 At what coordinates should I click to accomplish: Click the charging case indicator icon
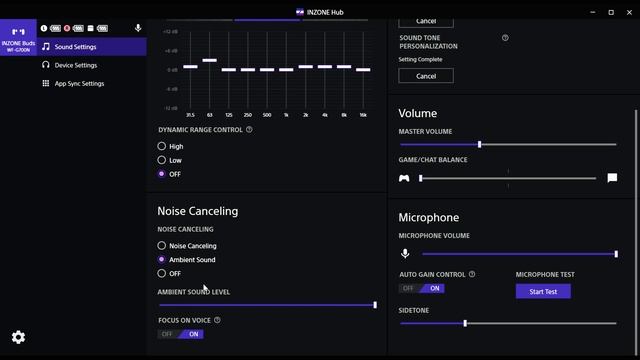click(90, 28)
